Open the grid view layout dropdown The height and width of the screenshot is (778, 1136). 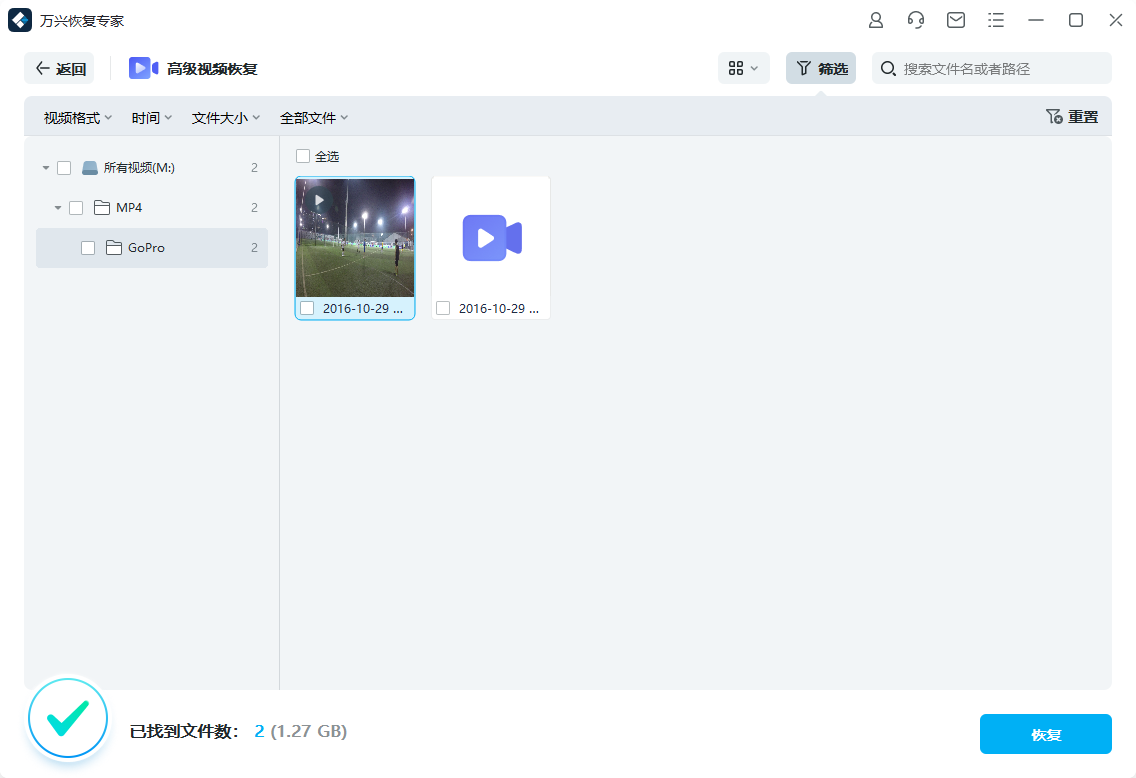744,68
